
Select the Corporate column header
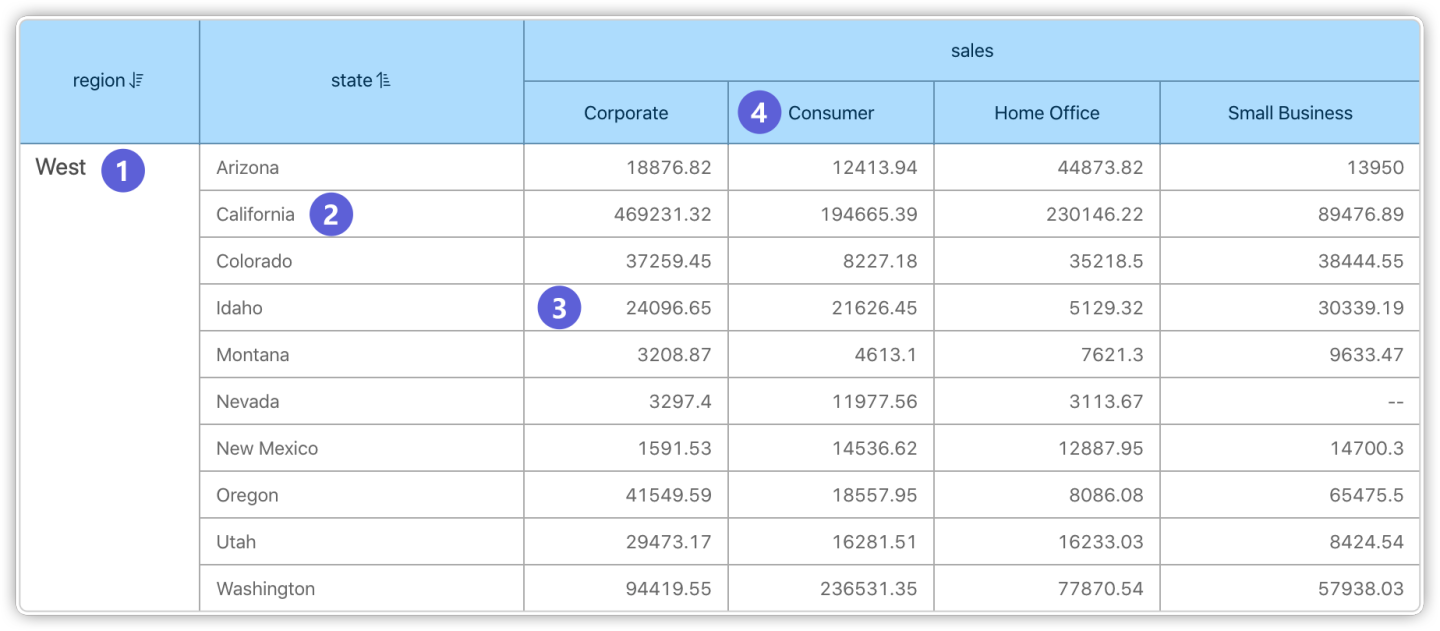[x=626, y=113]
